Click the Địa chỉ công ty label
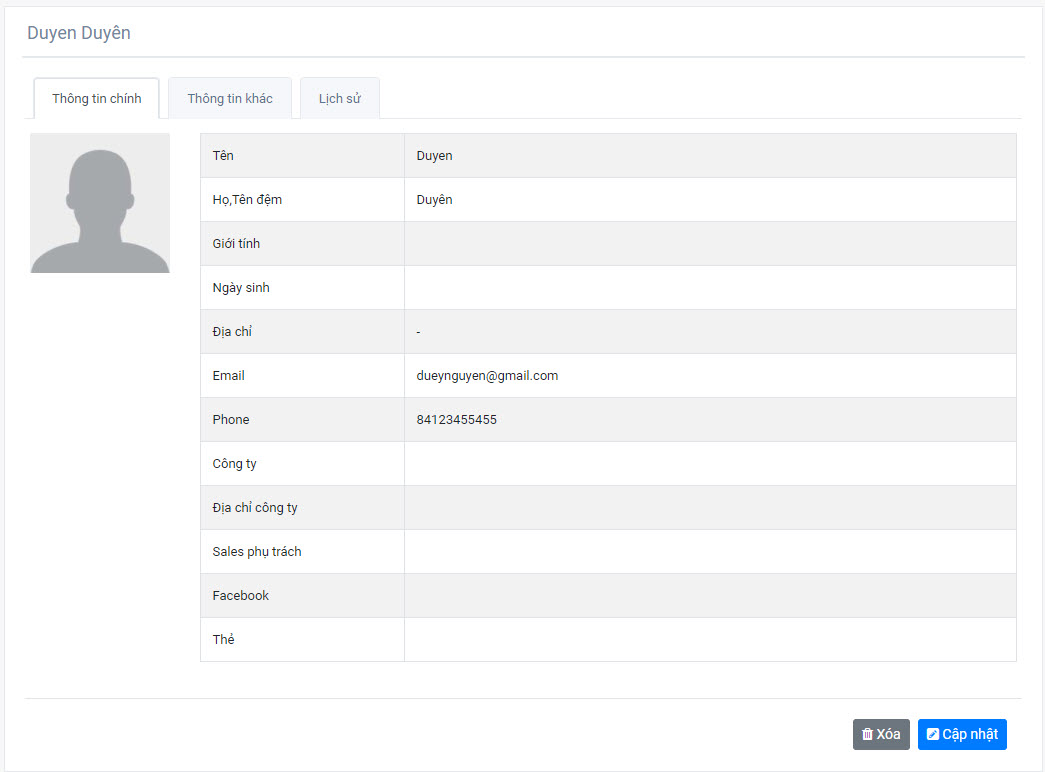Image resolution: width=1045 pixels, height=772 pixels. point(255,508)
